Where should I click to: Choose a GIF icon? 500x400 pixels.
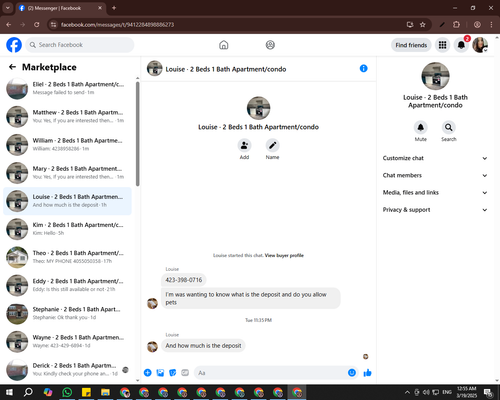[185, 373]
